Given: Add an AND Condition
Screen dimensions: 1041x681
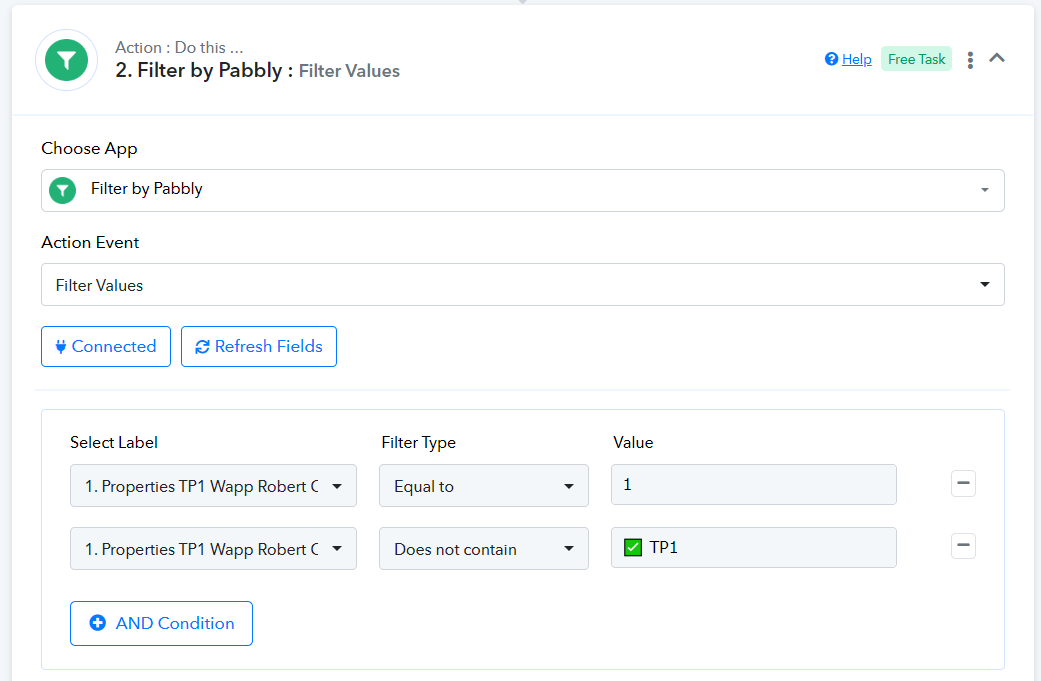Looking at the screenshot, I should [x=161, y=623].
